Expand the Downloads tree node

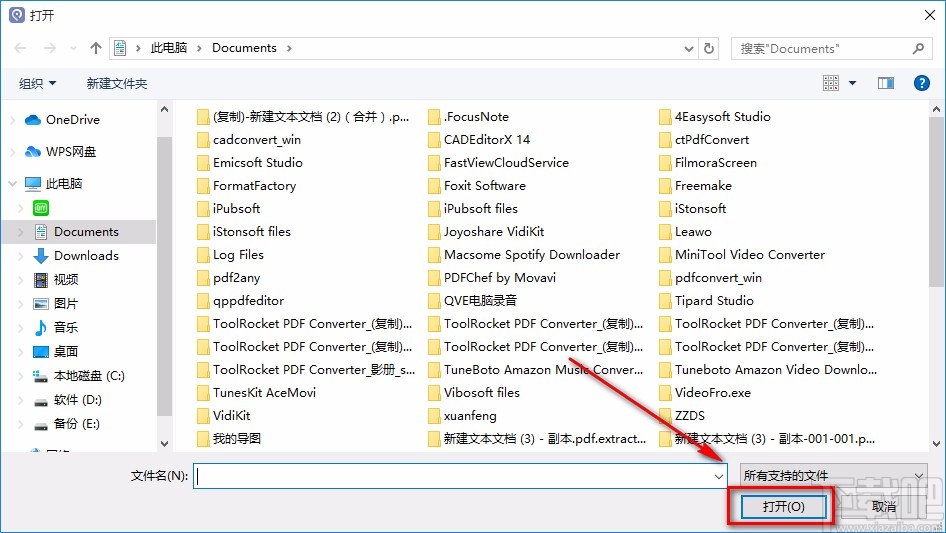point(21,256)
